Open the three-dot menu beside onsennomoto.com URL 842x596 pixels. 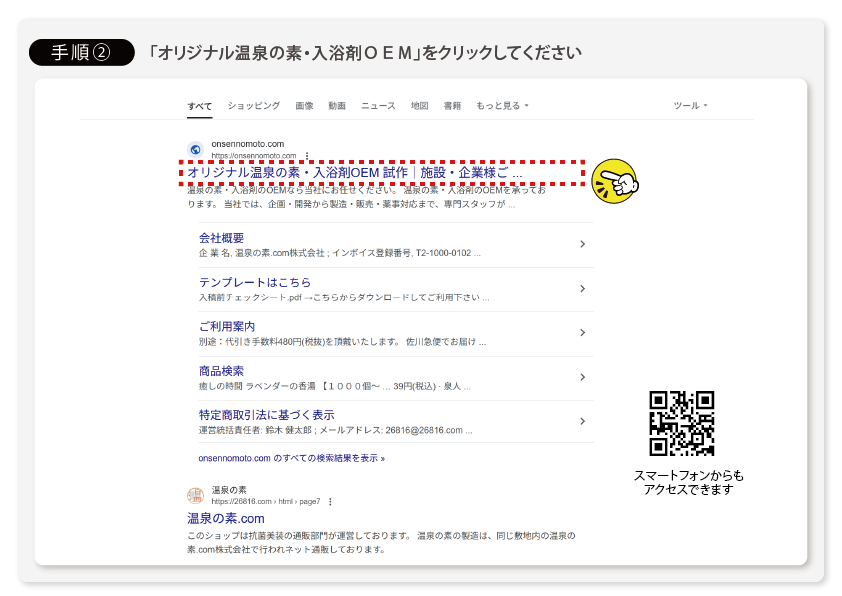click(307, 156)
